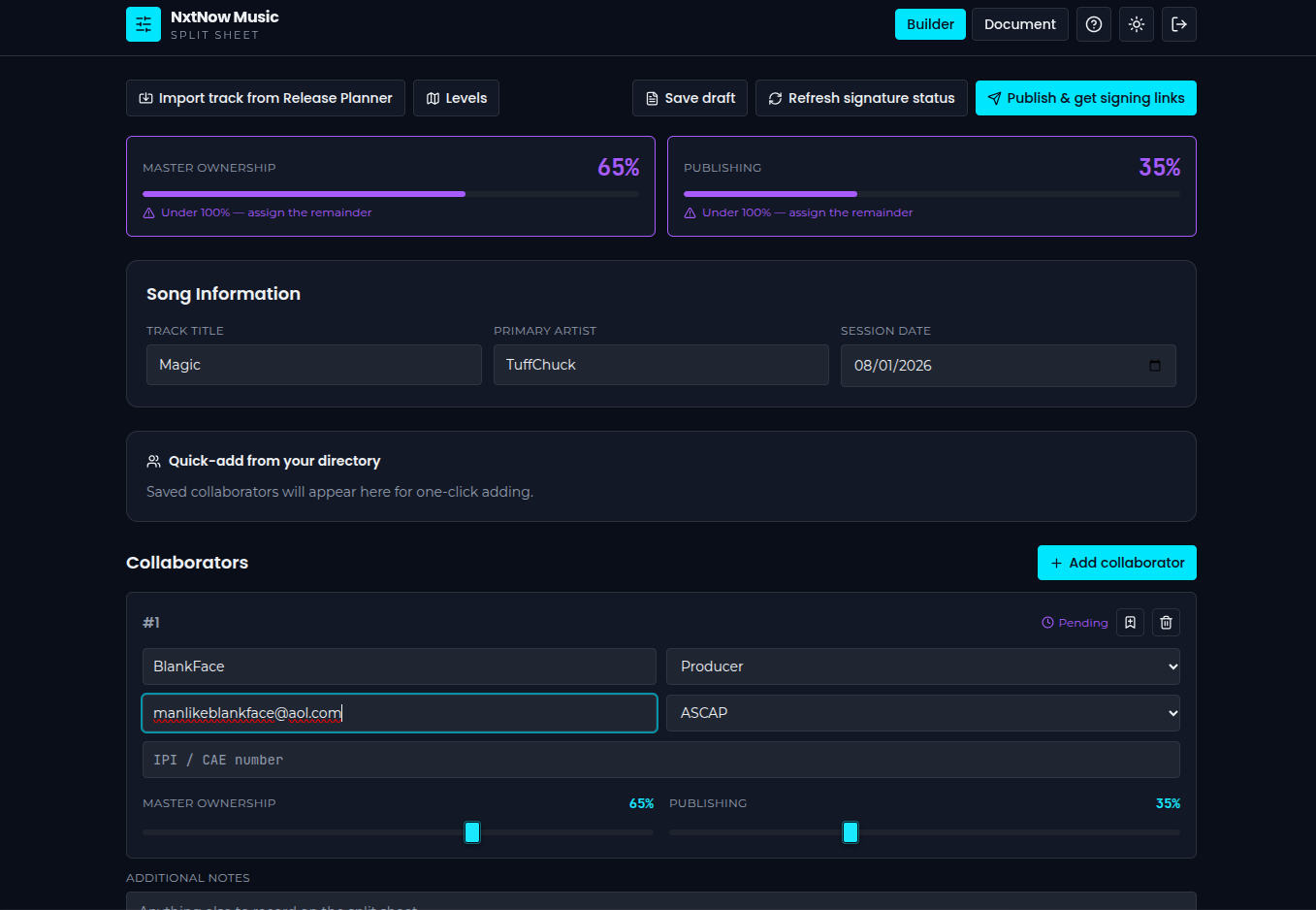Viewport: 1316px width, 910px height.
Task: Open the Levels button
Action: [x=457, y=98]
